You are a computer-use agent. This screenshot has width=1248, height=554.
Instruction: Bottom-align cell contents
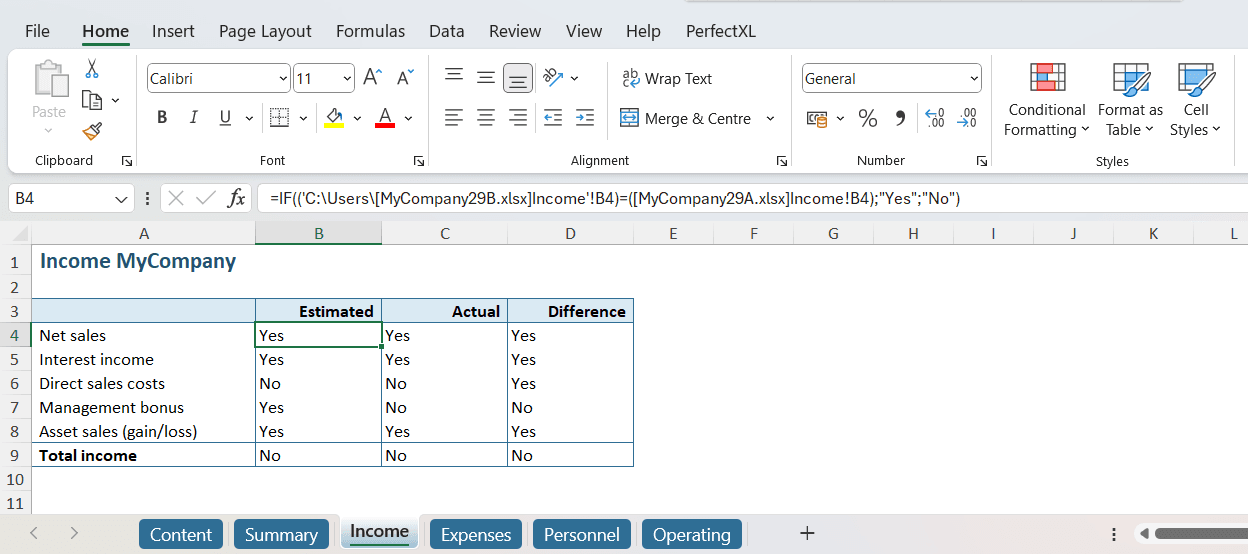coord(518,77)
